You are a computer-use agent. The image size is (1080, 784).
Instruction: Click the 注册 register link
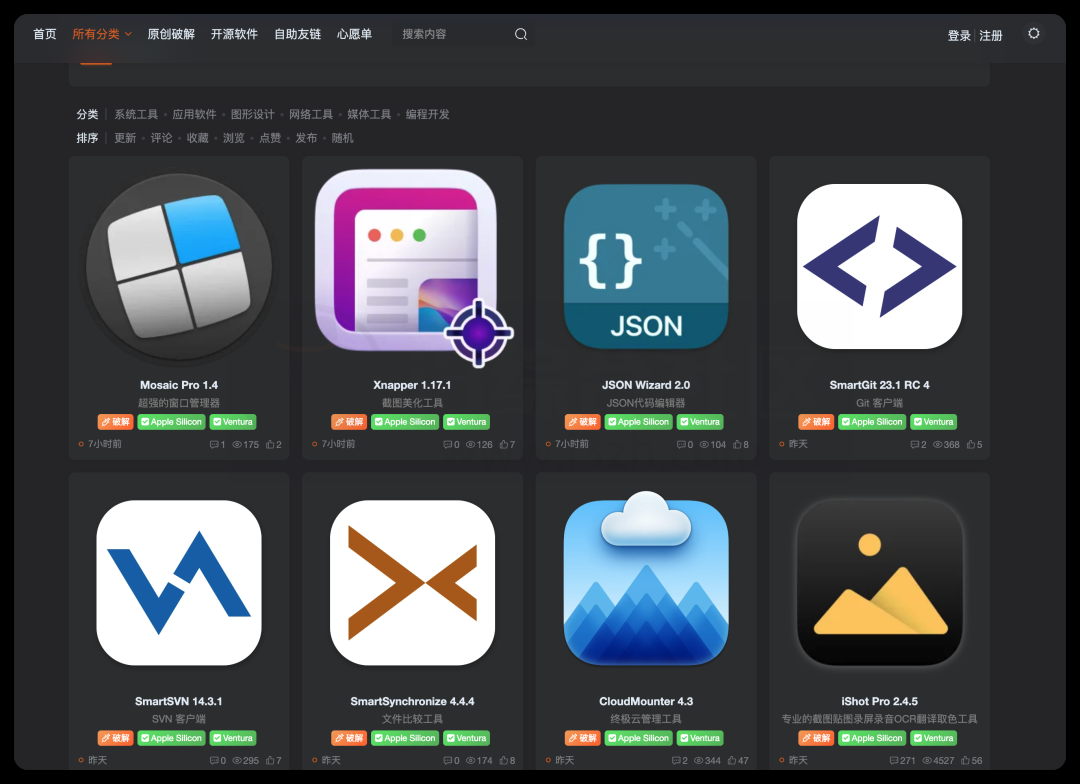tap(990, 36)
